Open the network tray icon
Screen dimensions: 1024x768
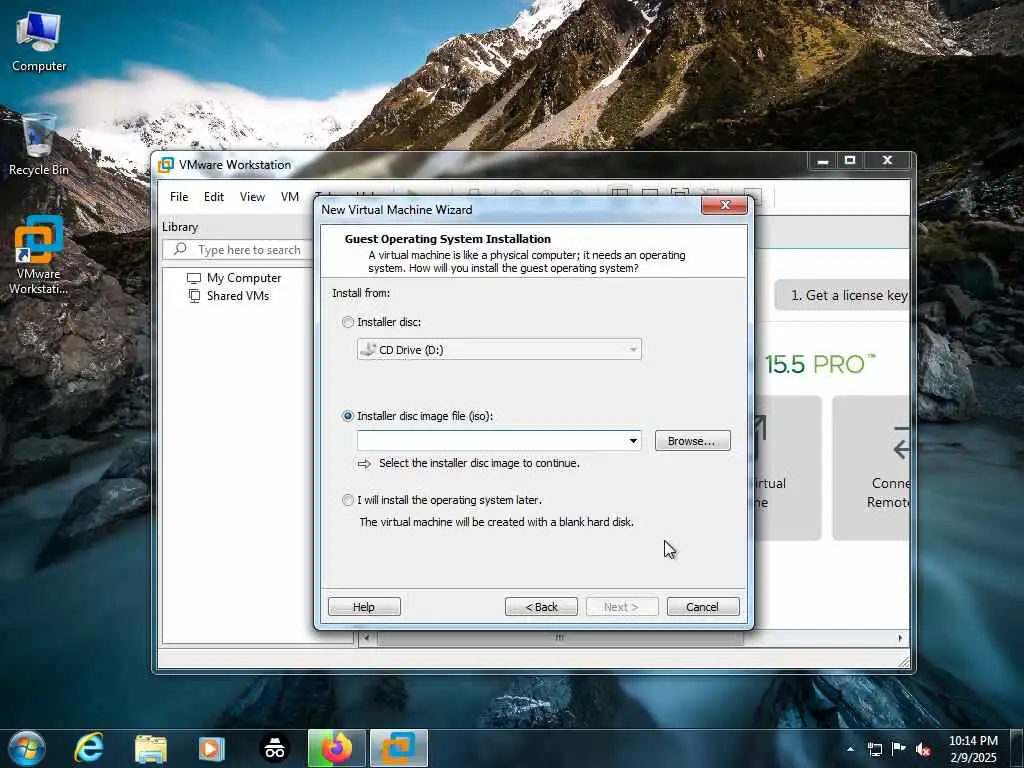tap(874, 749)
